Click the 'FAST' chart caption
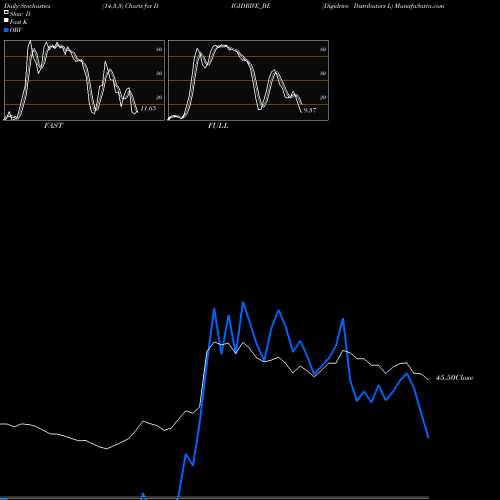500x500 pixels. point(53,126)
